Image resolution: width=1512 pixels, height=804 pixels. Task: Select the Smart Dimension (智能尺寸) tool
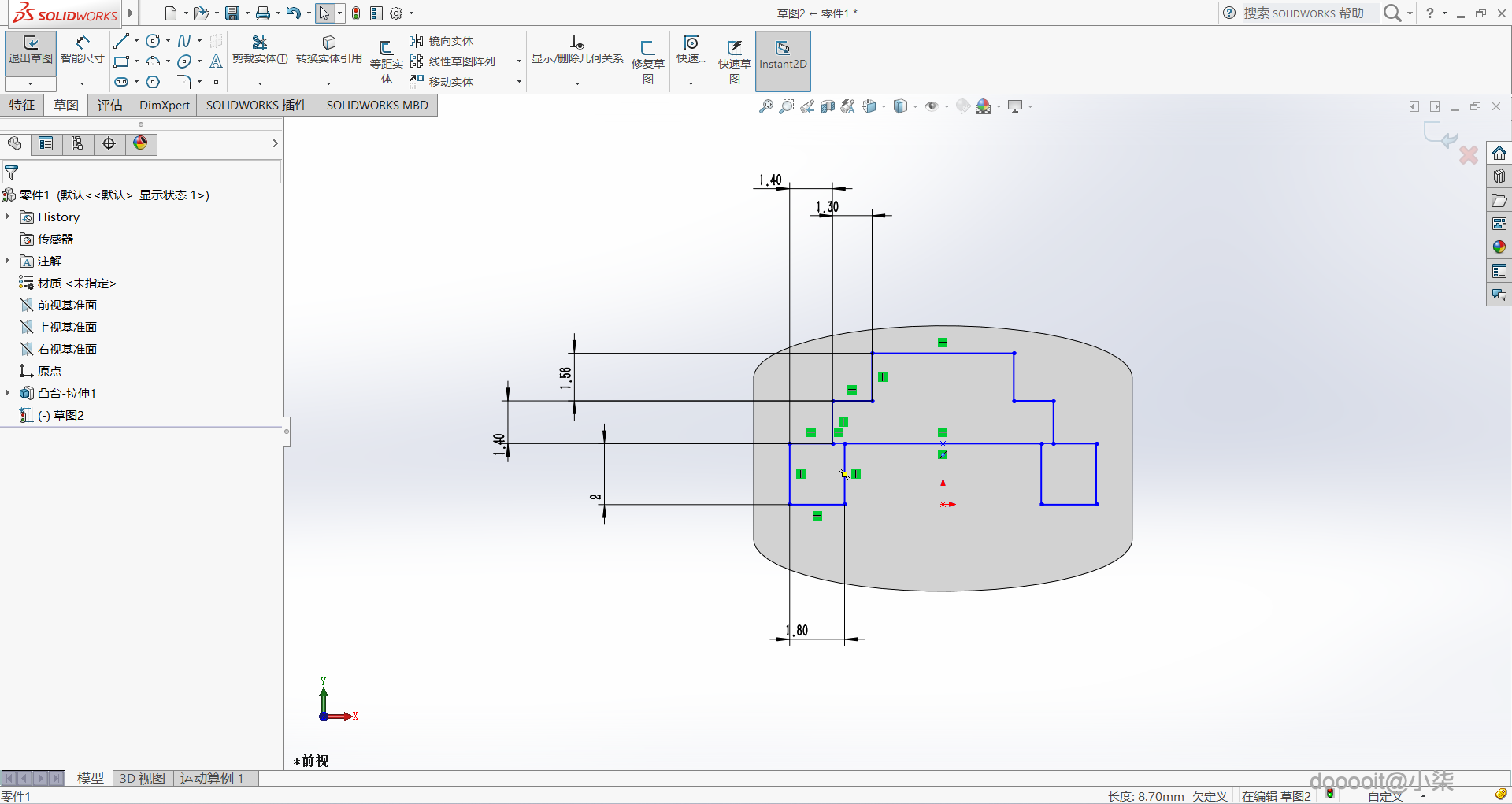pos(82,43)
